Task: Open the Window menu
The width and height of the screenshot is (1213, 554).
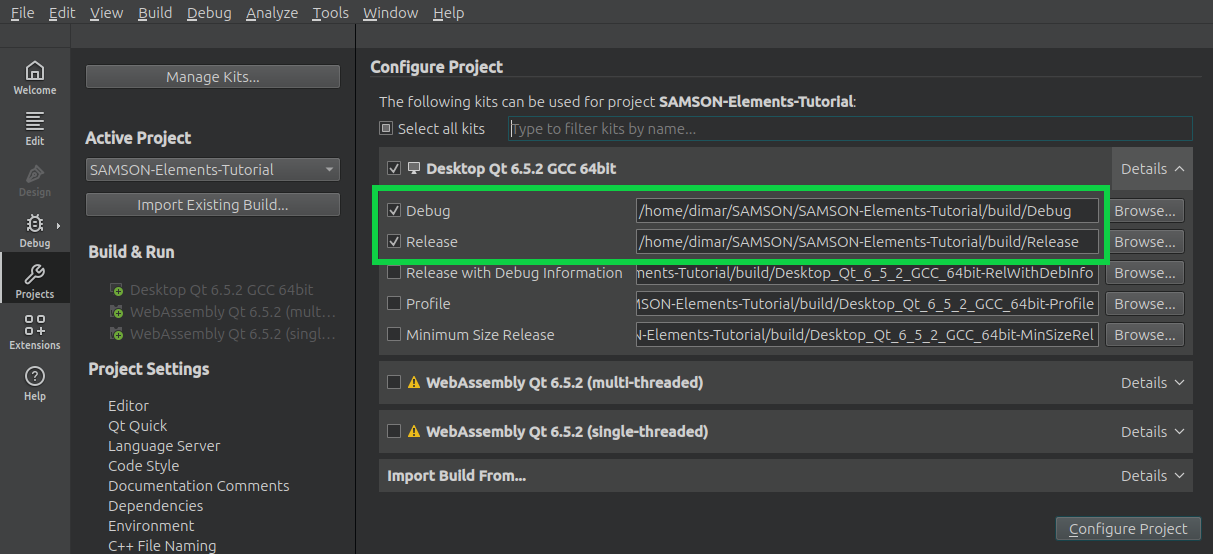Action: pyautogui.click(x=391, y=13)
